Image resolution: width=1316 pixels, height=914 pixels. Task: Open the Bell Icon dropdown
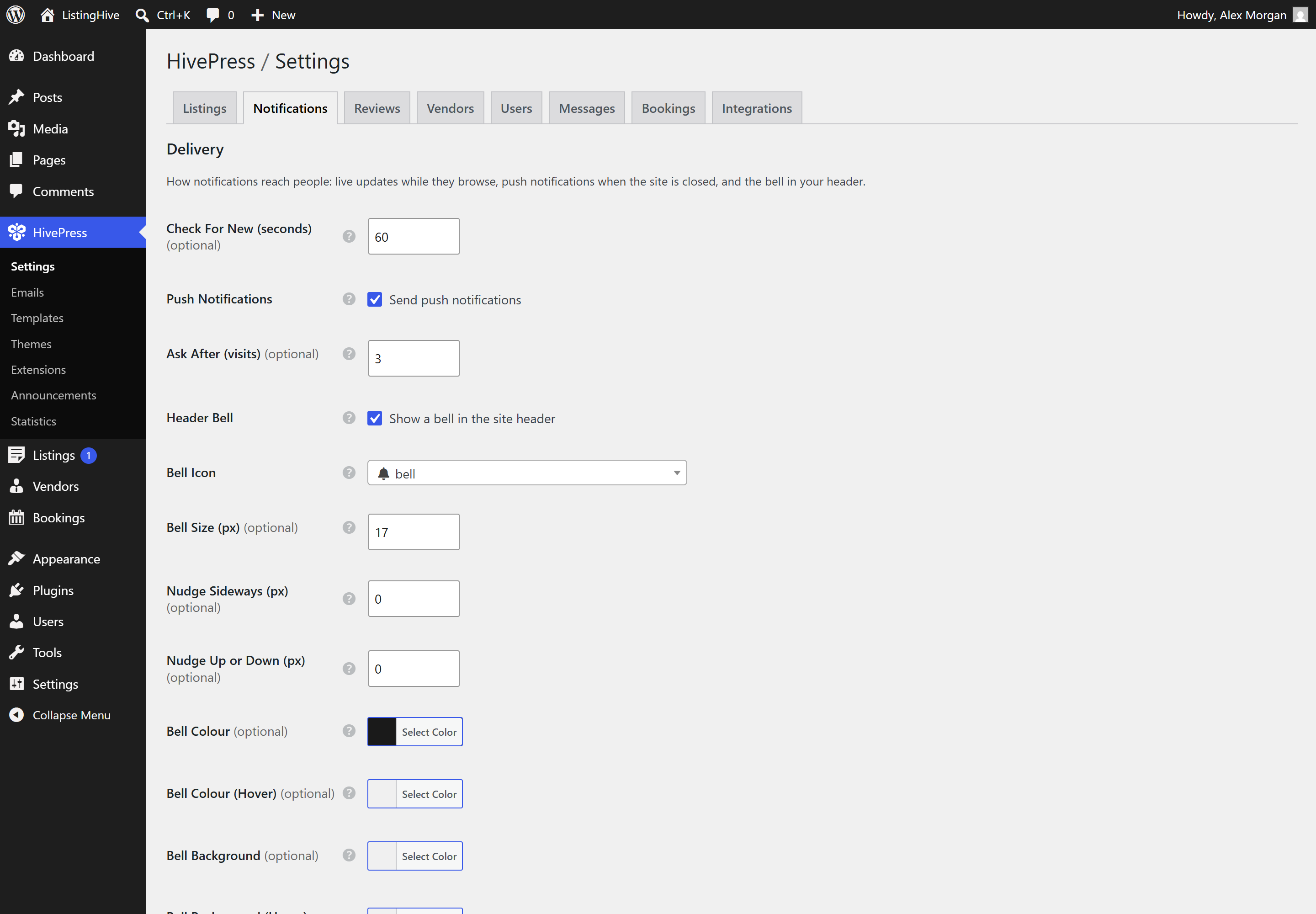pyautogui.click(x=527, y=473)
